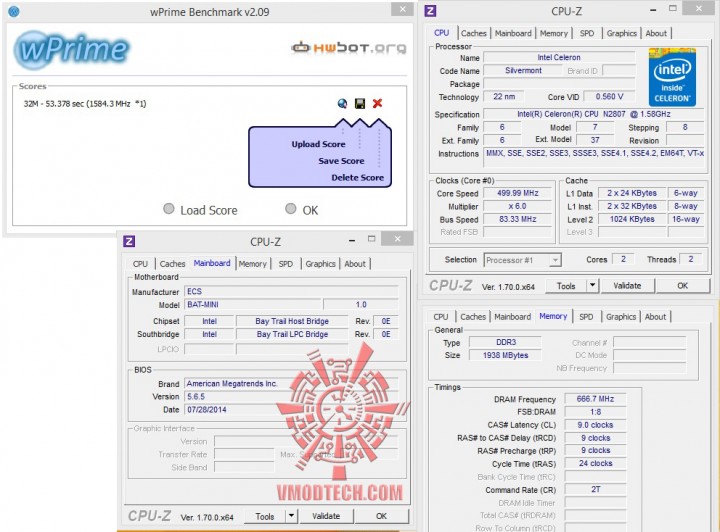Select the Load Score radio button

(x=169, y=209)
